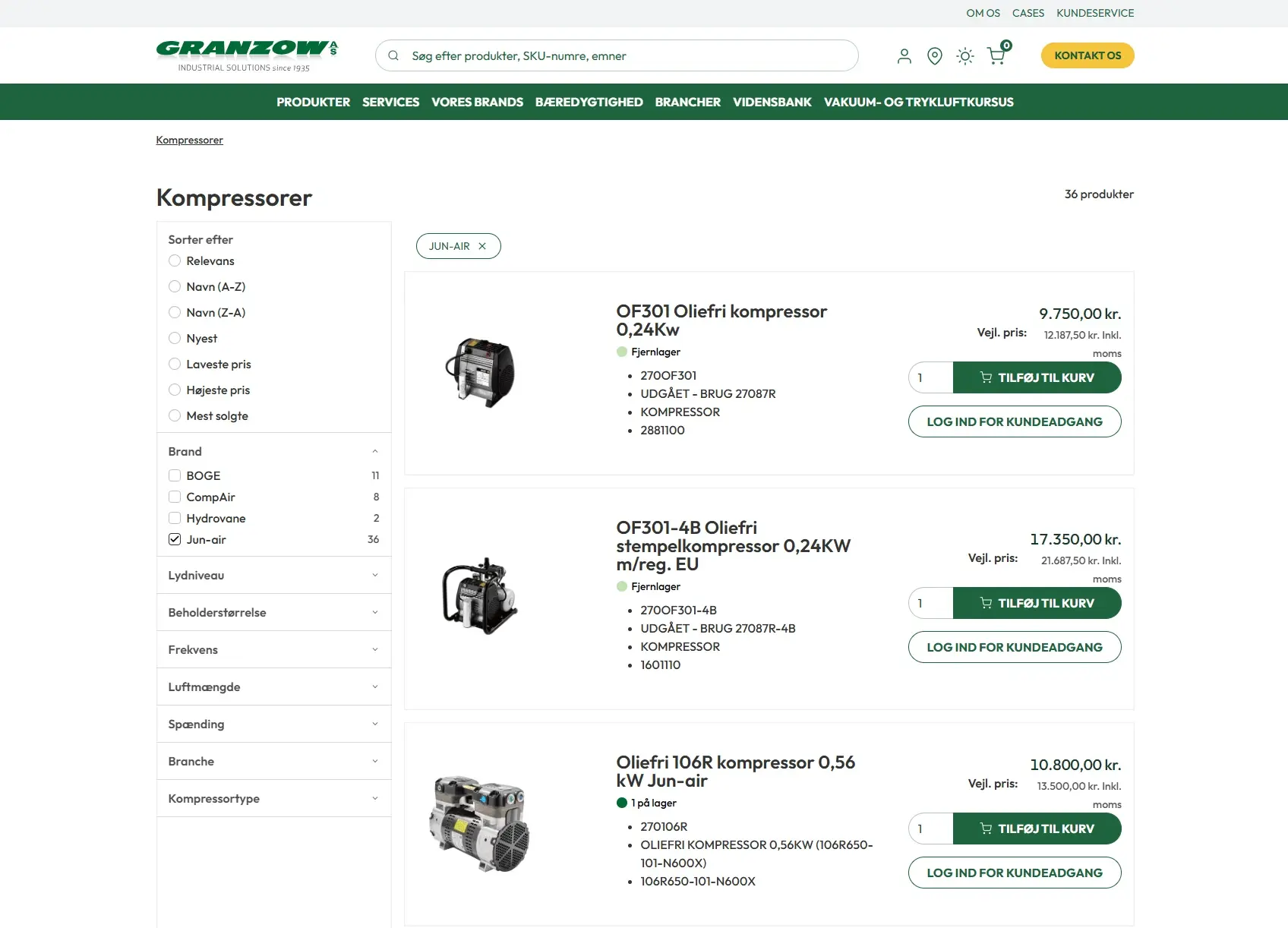Open the OM OS link

(983, 13)
